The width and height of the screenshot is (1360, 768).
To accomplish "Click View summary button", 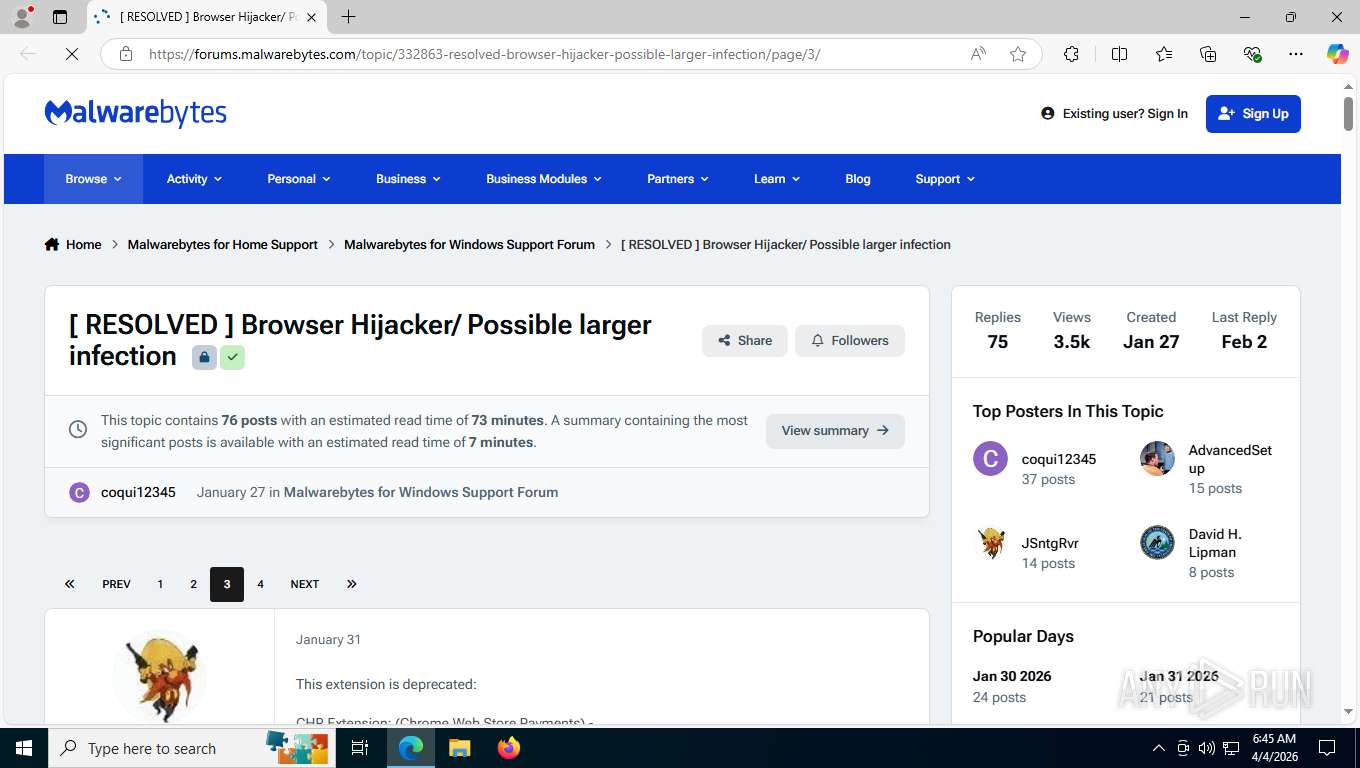I will (835, 431).
